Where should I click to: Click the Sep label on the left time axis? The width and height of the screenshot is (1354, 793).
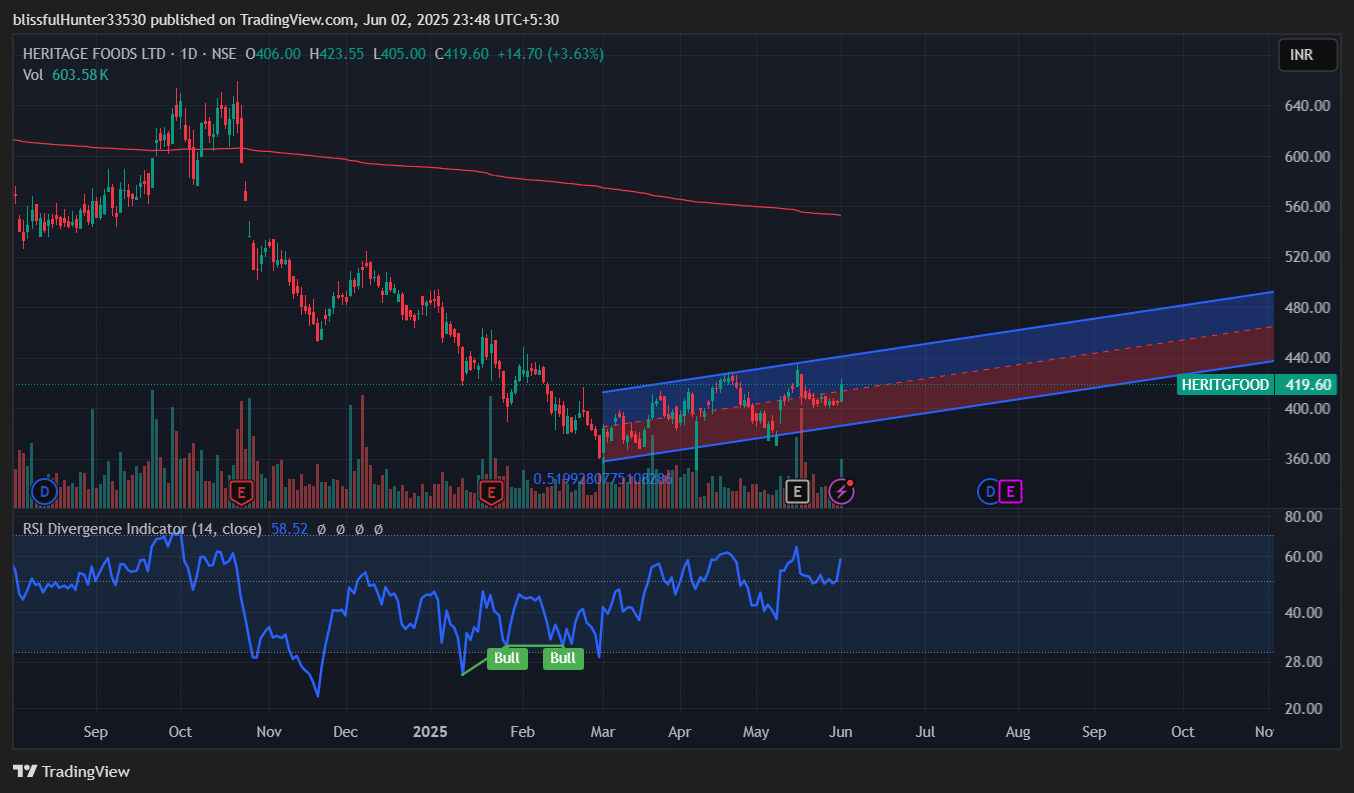tap(95, 732)
